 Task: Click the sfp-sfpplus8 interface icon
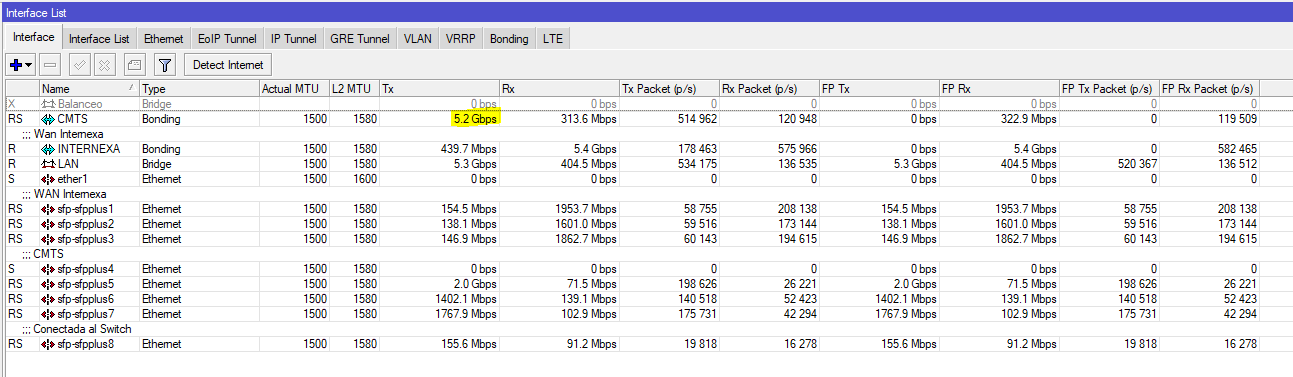(x=47, y=344)
